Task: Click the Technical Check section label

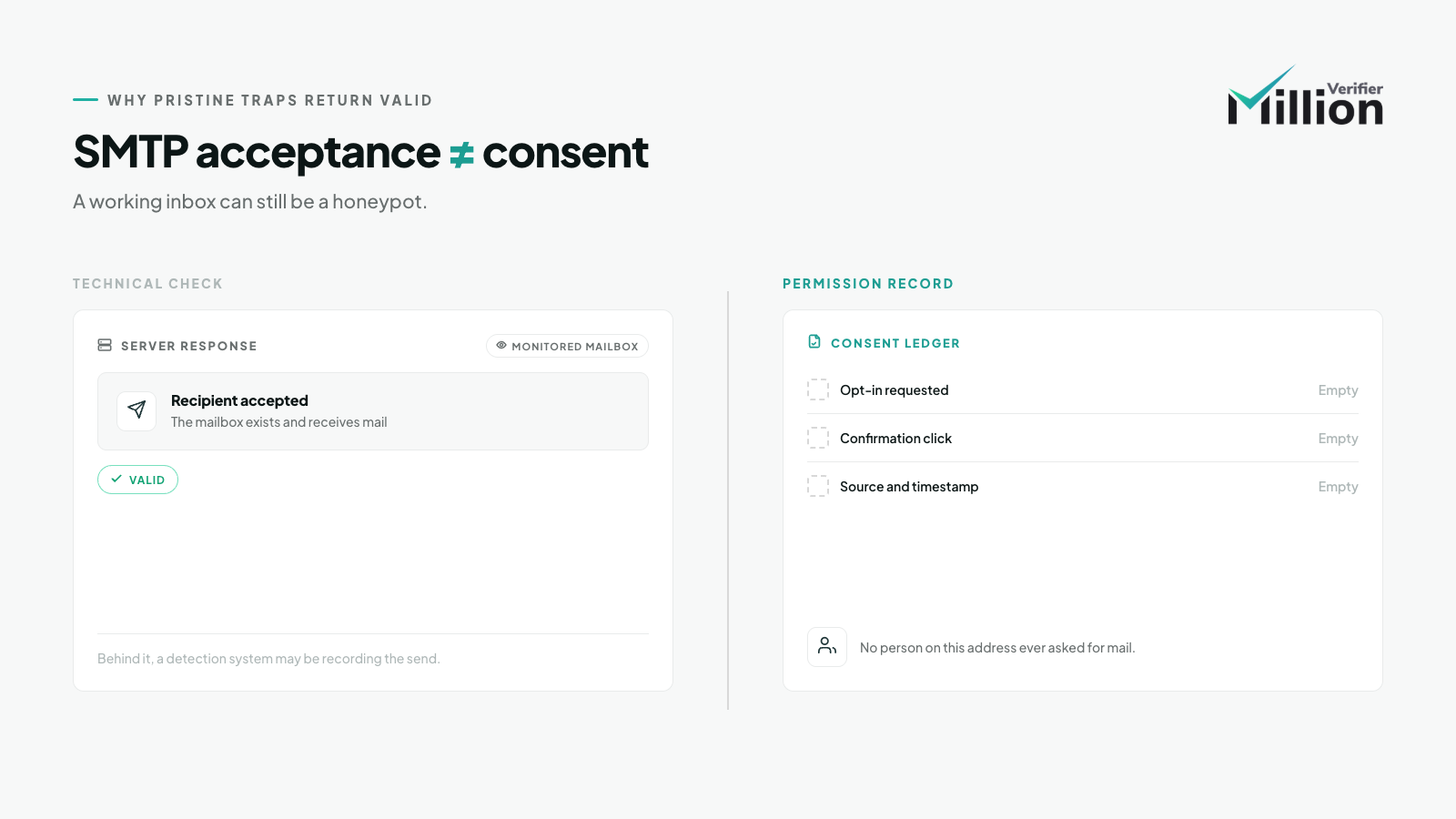Action: point(147,284)
